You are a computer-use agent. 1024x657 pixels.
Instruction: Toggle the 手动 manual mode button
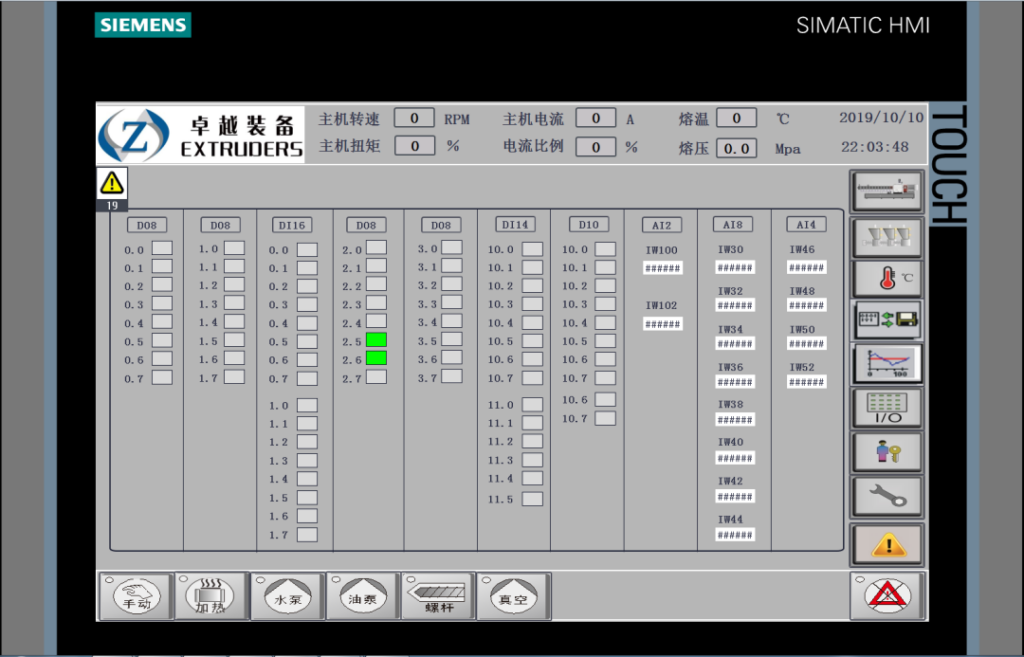pyautogui.click(x=134, y=597)
